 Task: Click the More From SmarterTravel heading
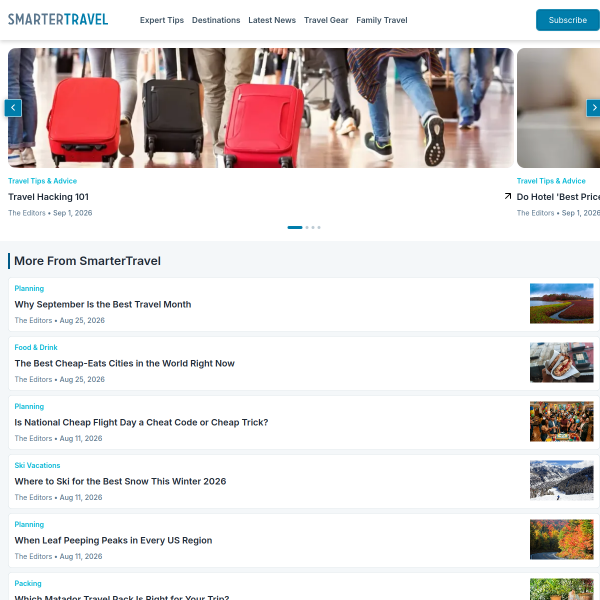[87, 261]
